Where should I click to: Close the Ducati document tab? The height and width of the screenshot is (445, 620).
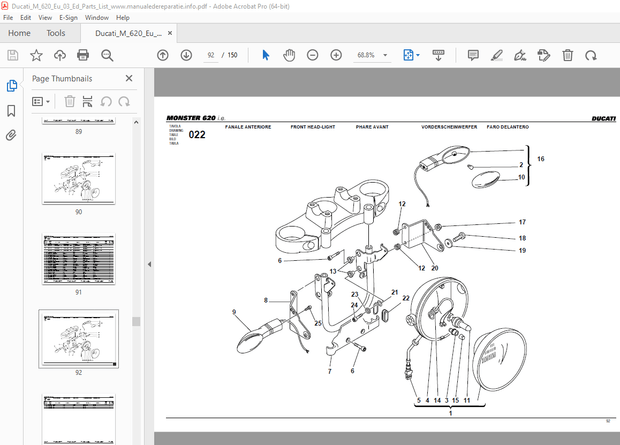coord(170,33)
